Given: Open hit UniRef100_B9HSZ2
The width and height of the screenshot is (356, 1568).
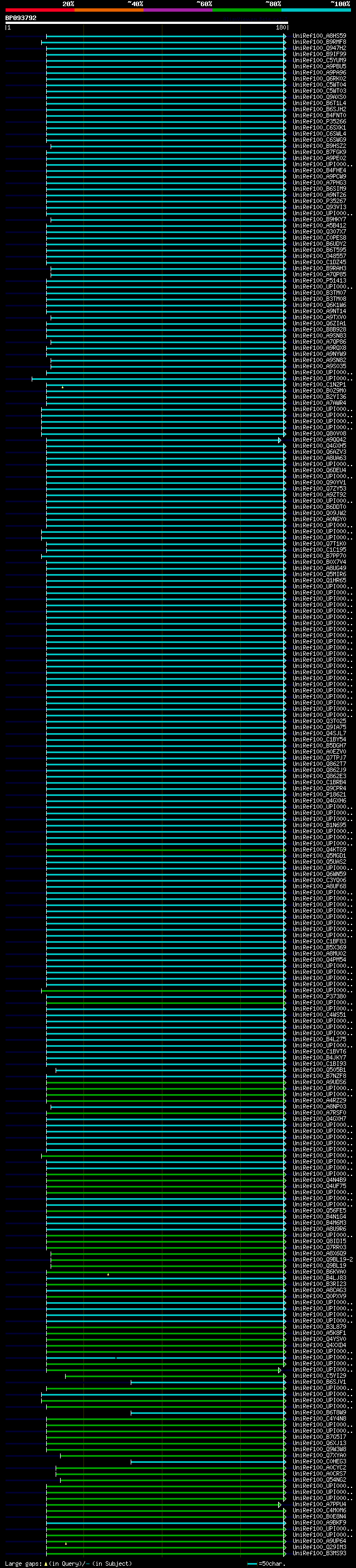Looking at the screenshot, I should coord(319,146).
